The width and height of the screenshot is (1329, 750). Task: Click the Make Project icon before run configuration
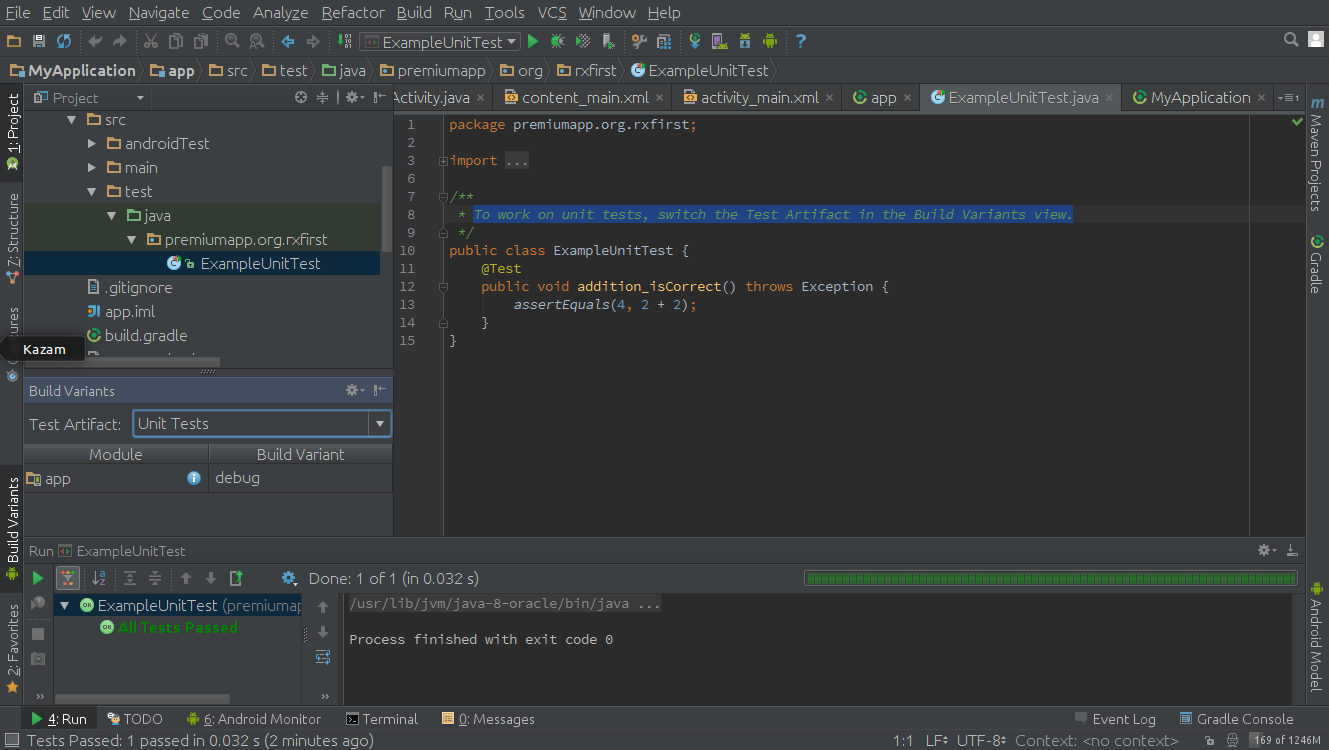point(345,41)
